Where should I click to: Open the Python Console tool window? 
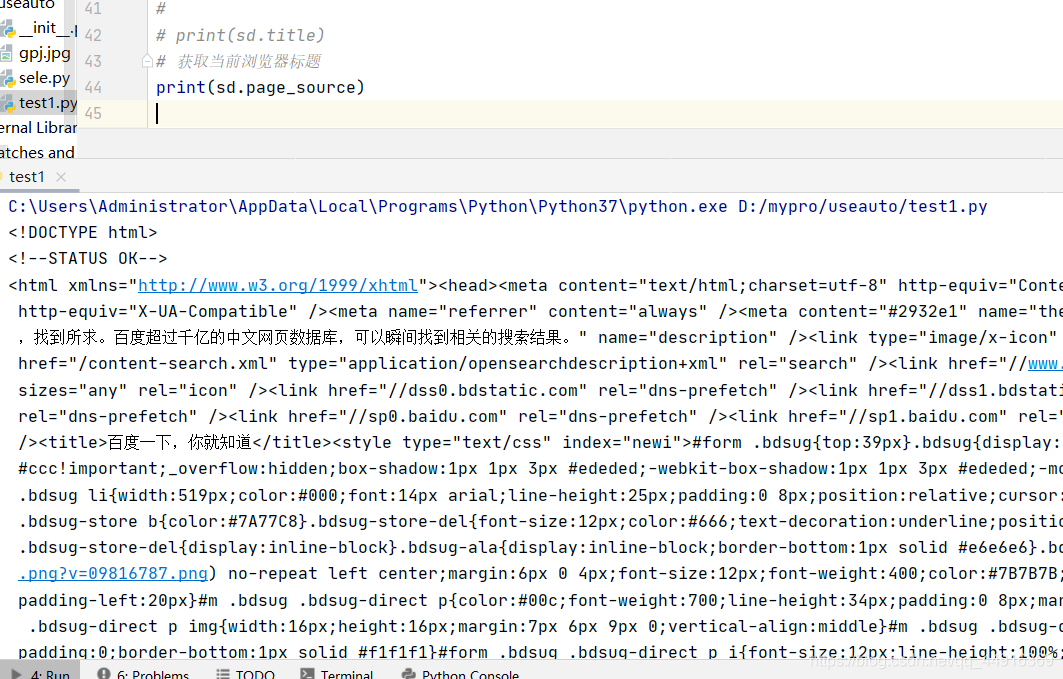click(461, 674)
